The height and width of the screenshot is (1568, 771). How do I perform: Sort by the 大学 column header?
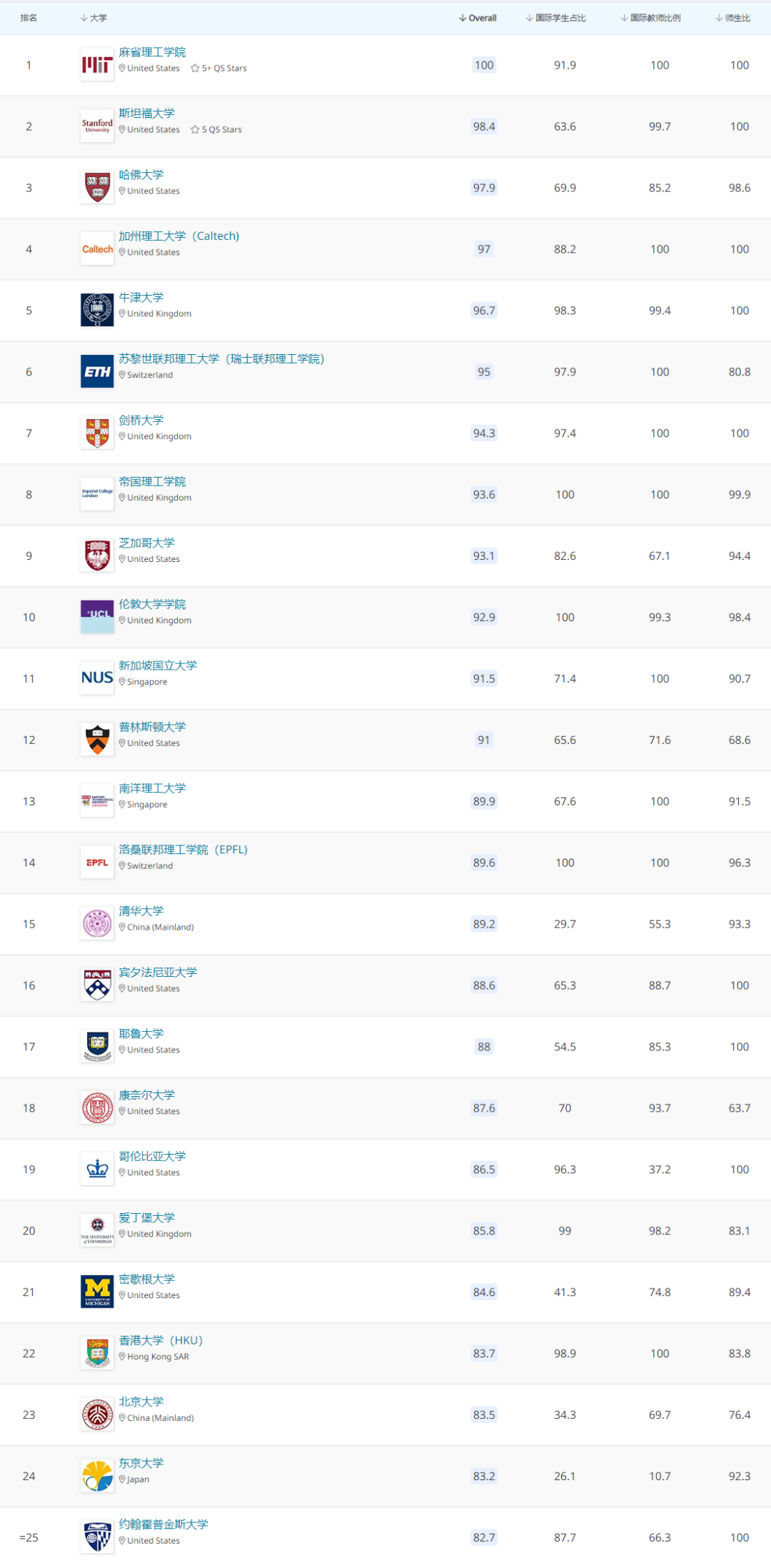[x=94, y=18]
